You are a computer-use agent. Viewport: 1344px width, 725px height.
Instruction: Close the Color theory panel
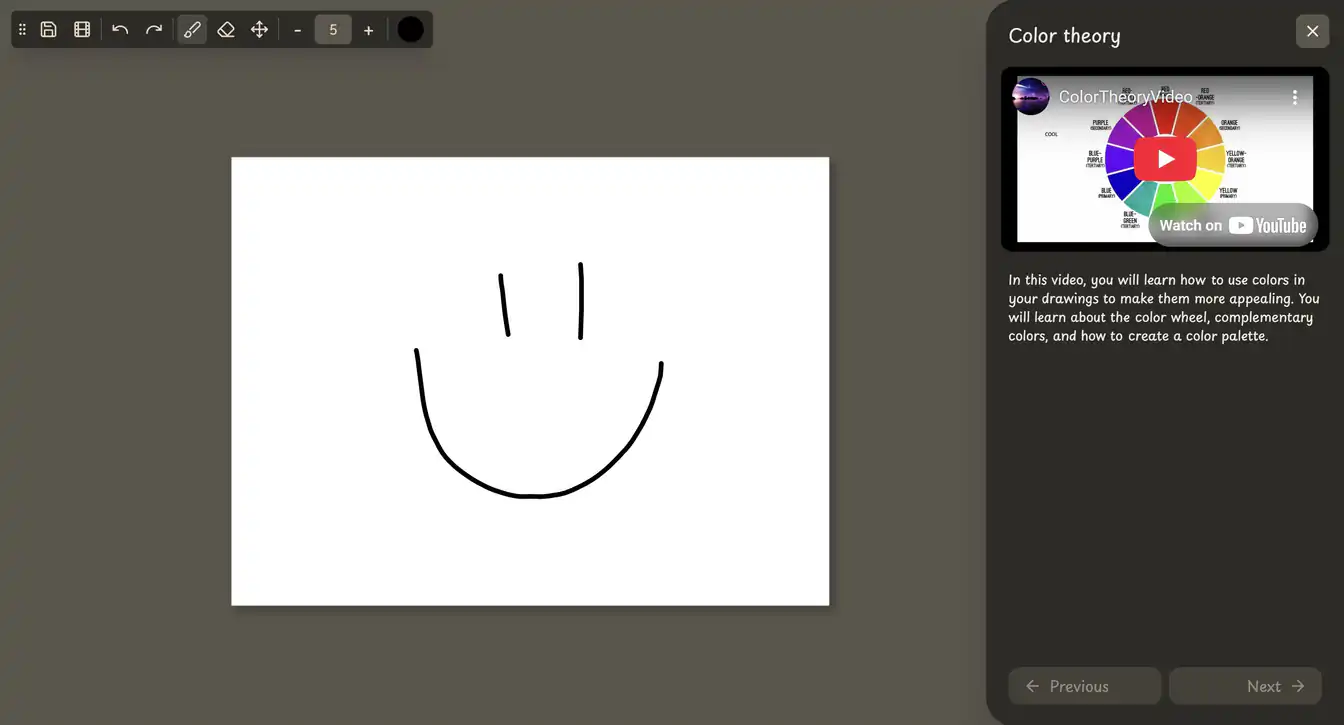1312,31
